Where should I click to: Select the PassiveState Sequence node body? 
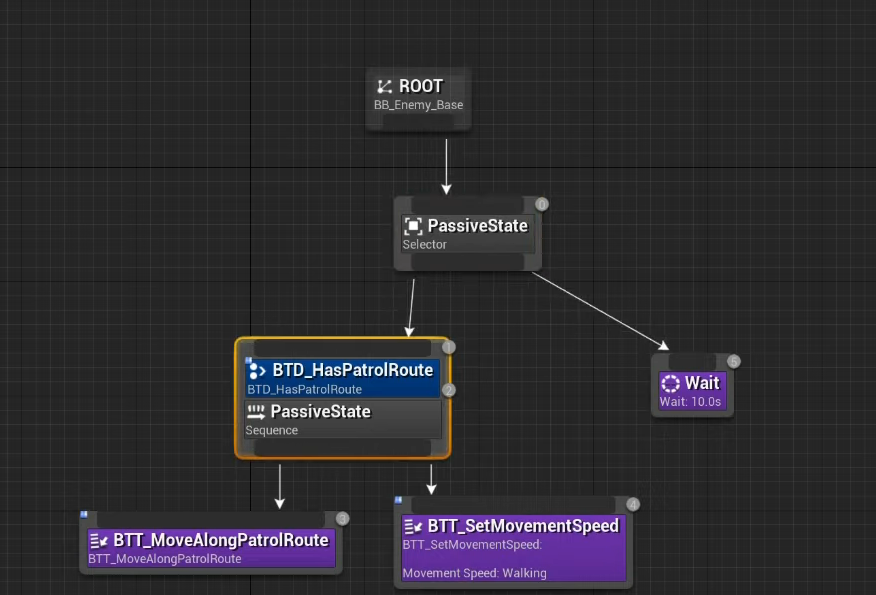(342, 420)
